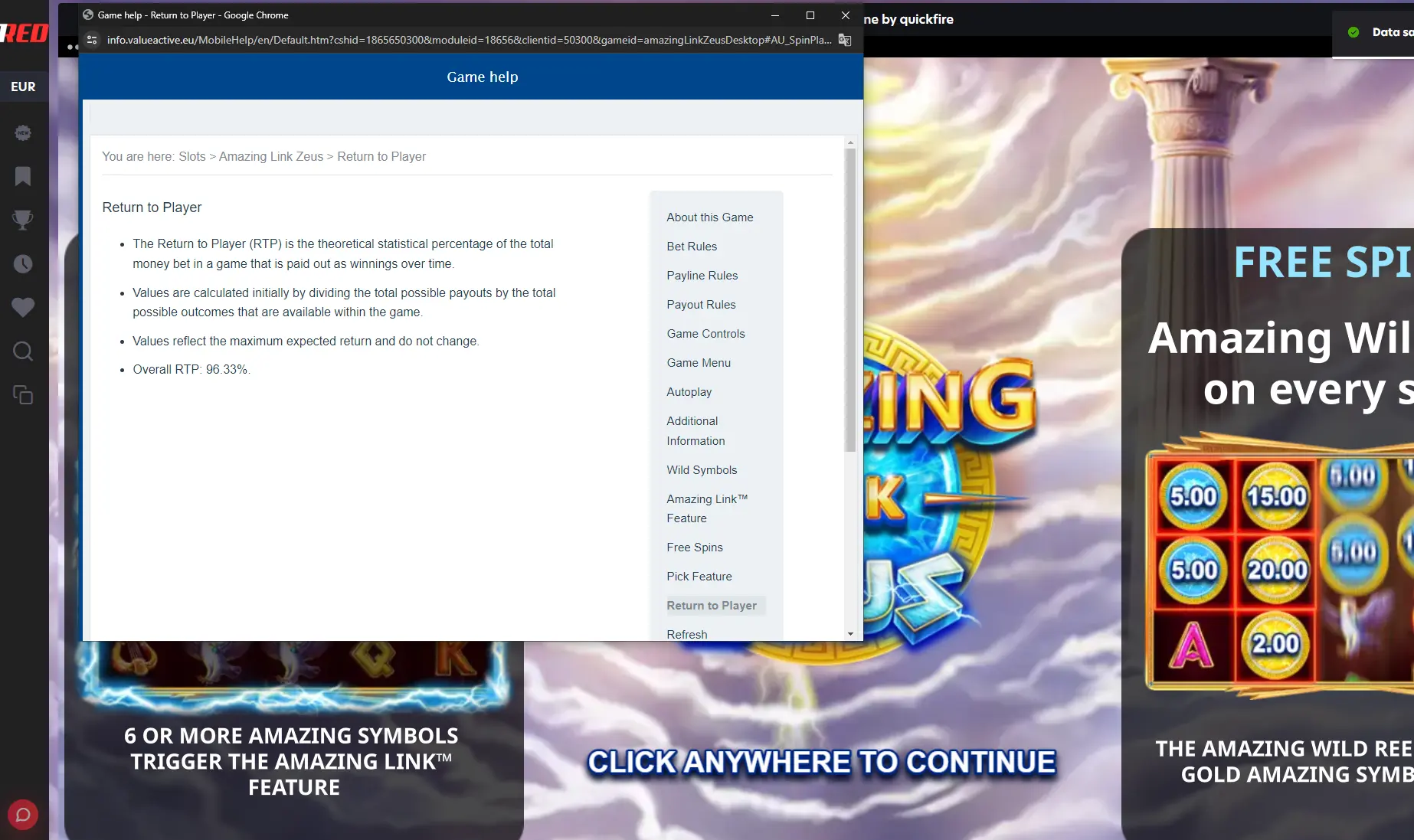1414x840 pixels.
Task: Open the Bet Rules help topic
Action: (x=692, y=247)
